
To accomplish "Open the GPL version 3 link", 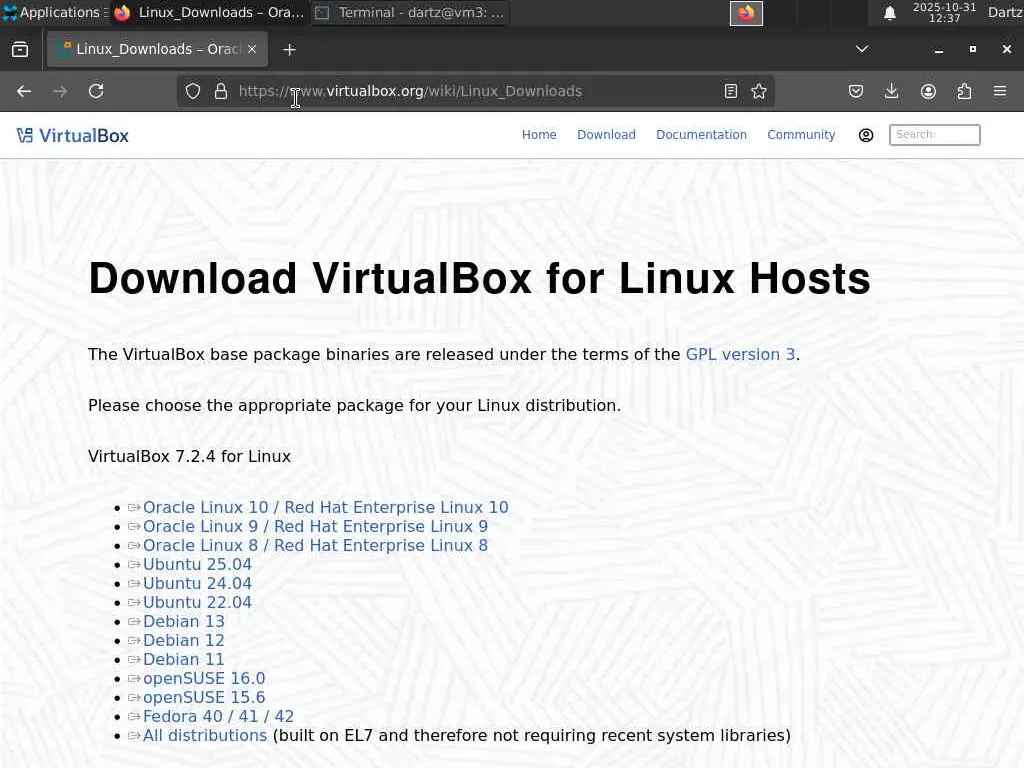I will click(x=740, y=355).
